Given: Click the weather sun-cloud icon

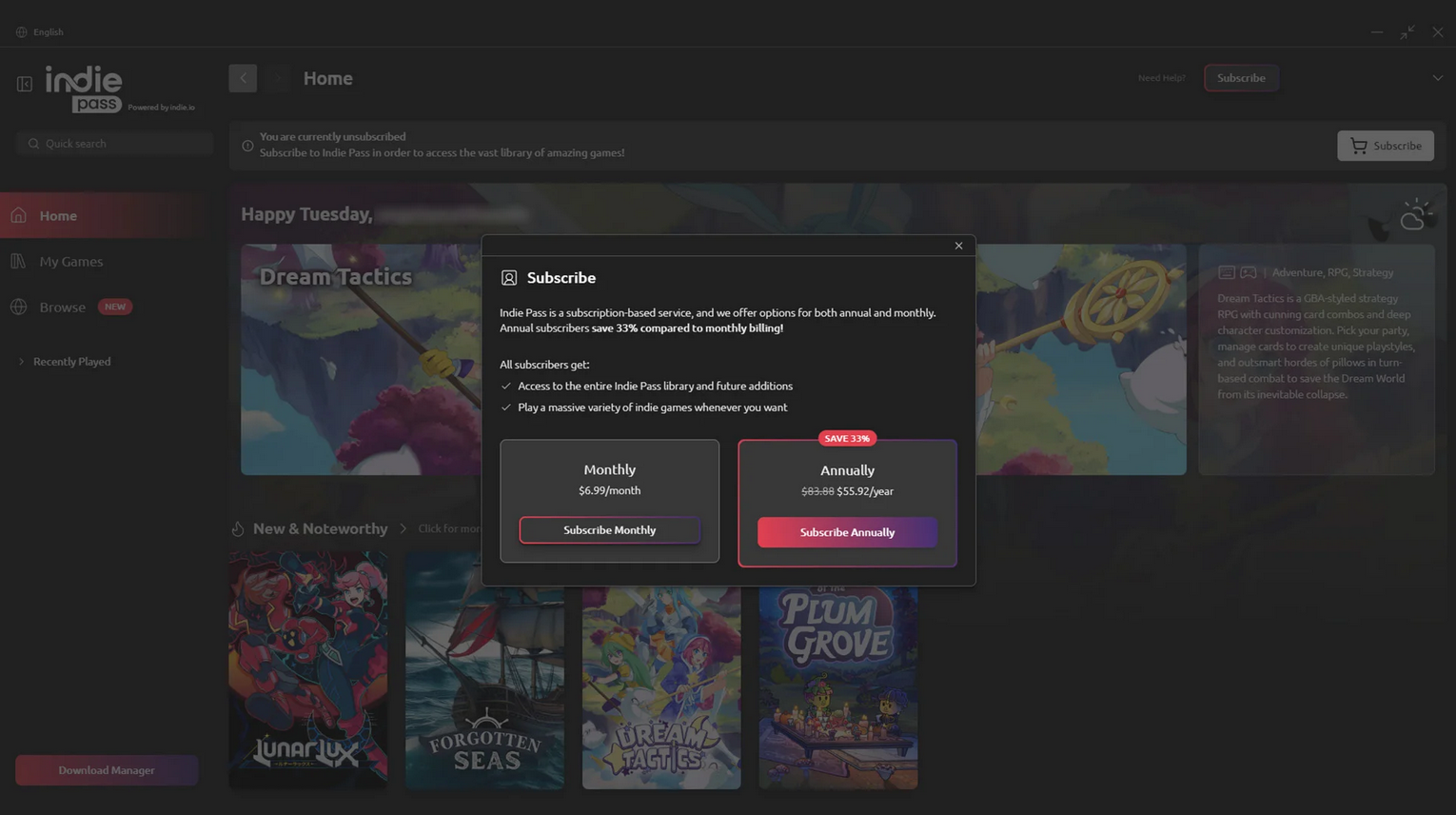Looking at the screenshot, I should pyautogui.click(x=1416, y=214).
